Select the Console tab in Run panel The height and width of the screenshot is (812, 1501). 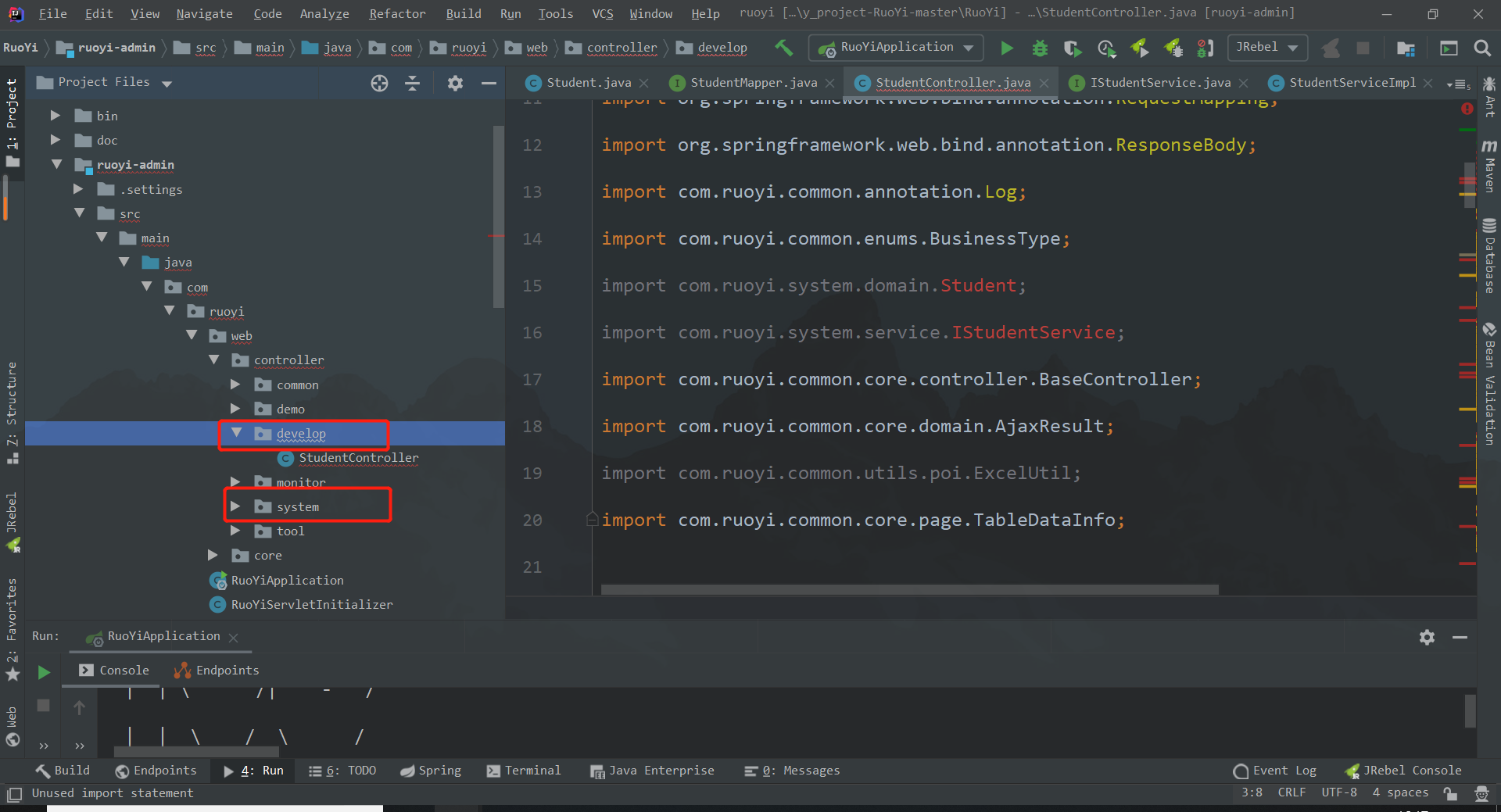point(113,671)
